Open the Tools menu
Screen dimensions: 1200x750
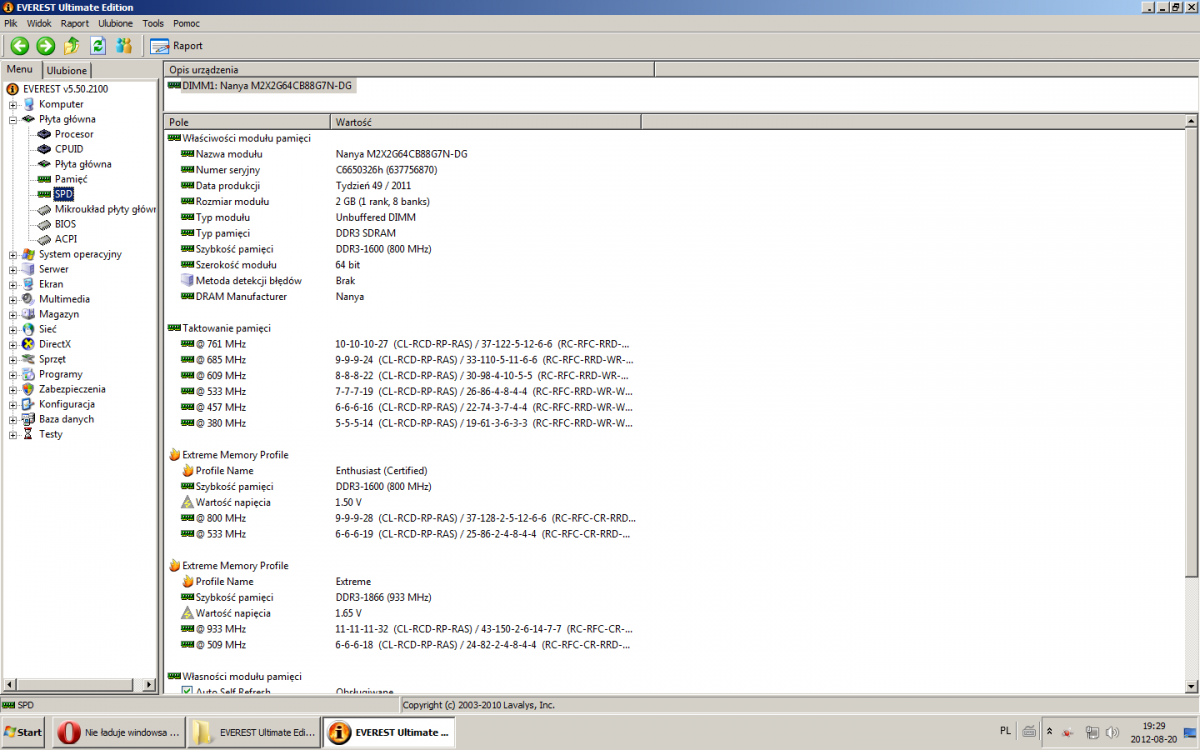click(153, 23)
